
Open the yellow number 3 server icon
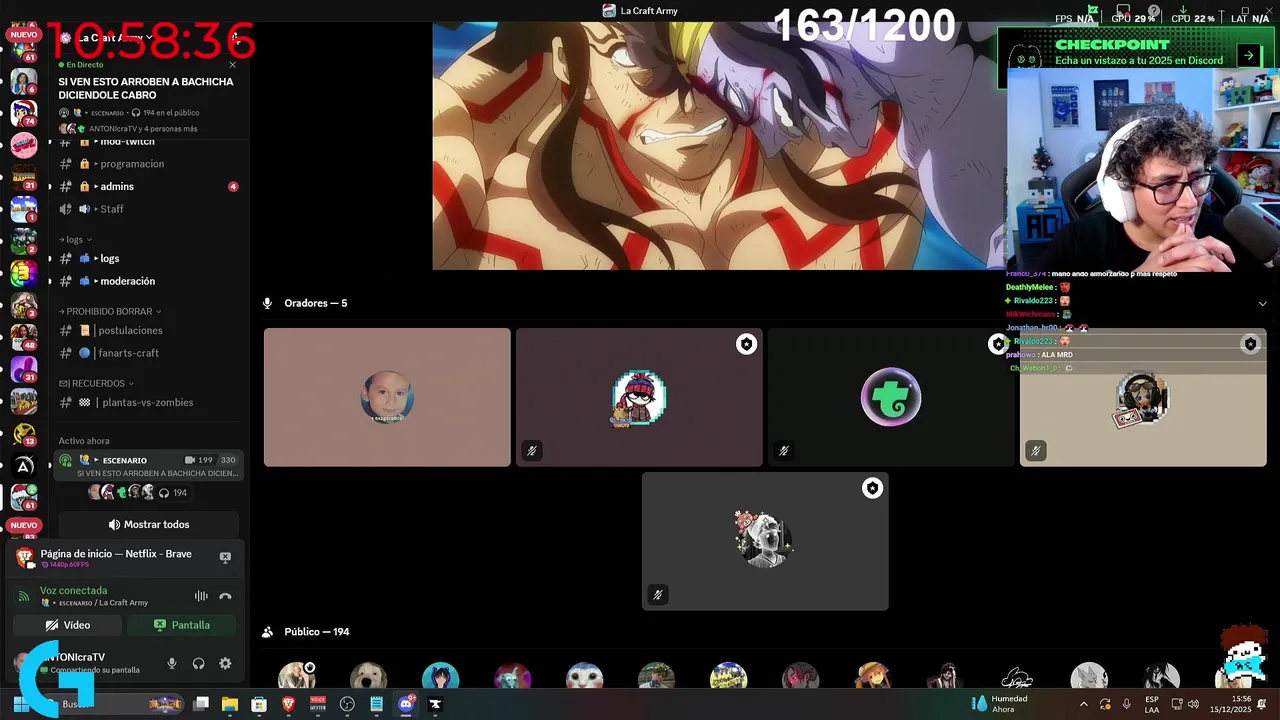tap(23, 273)
